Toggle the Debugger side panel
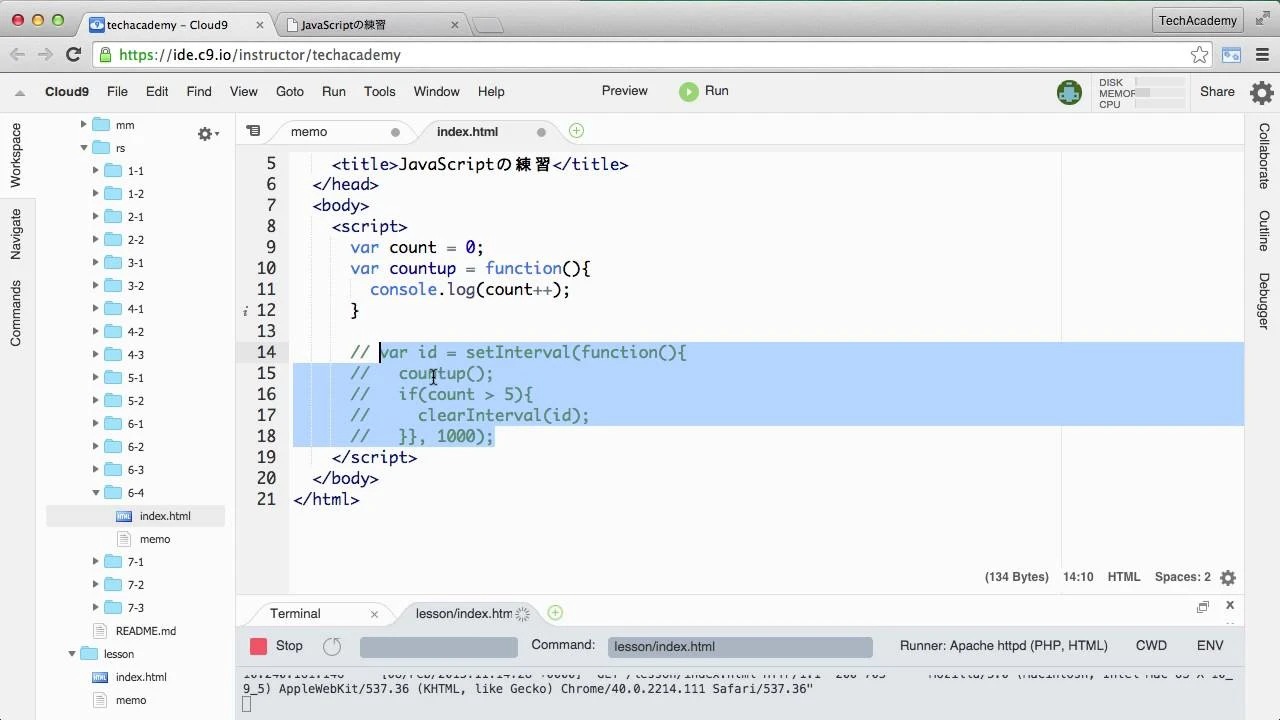Image resolution: width=1280 pixels, height=720 pixels. point(1264,301)
